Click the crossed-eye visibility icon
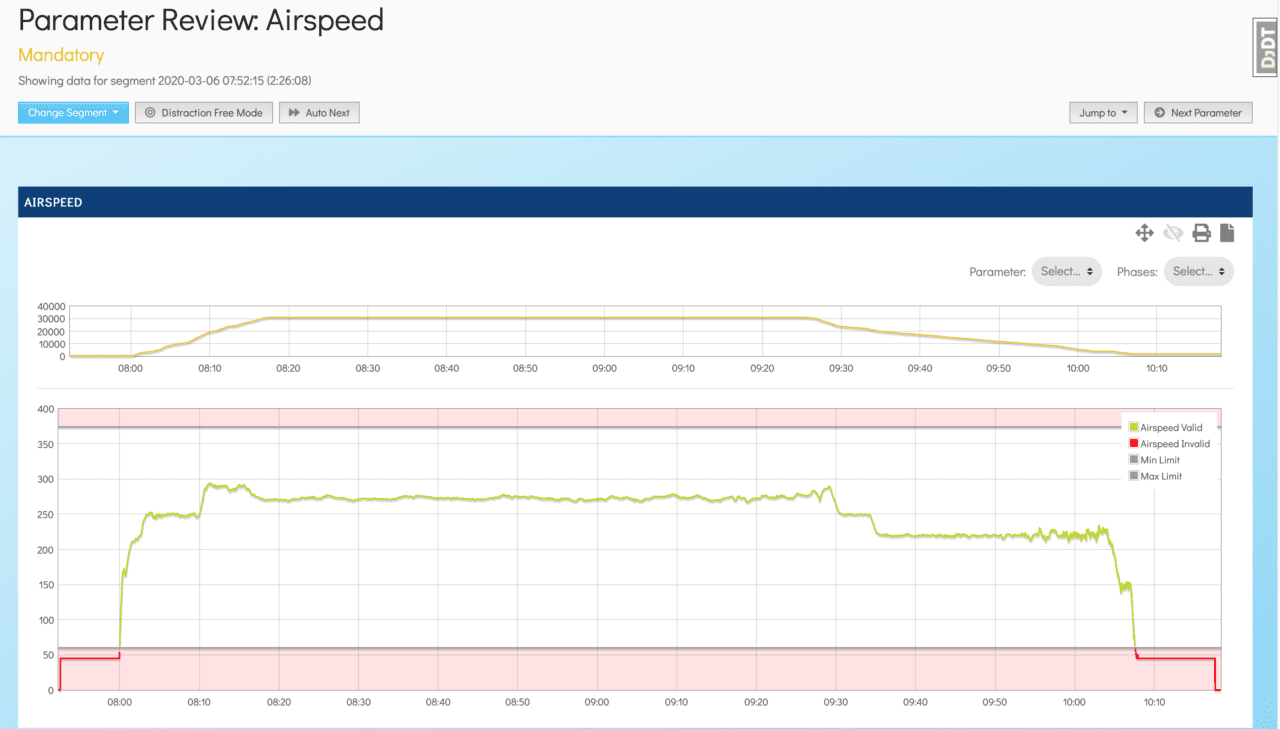This screenshot has height=729, width=1280. pyautogui.click(x=1172, y=232)
